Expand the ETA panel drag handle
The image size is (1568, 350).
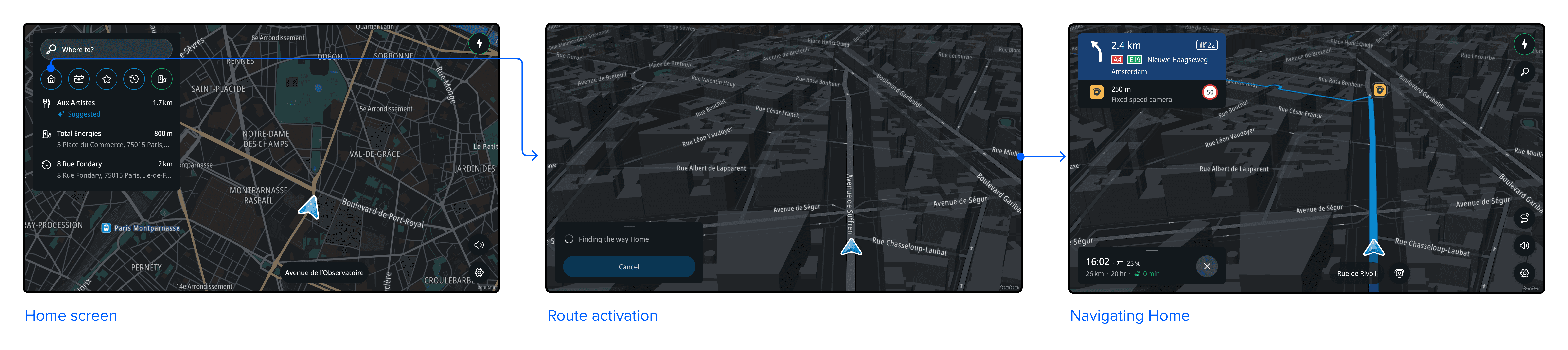coord(1151,251)
